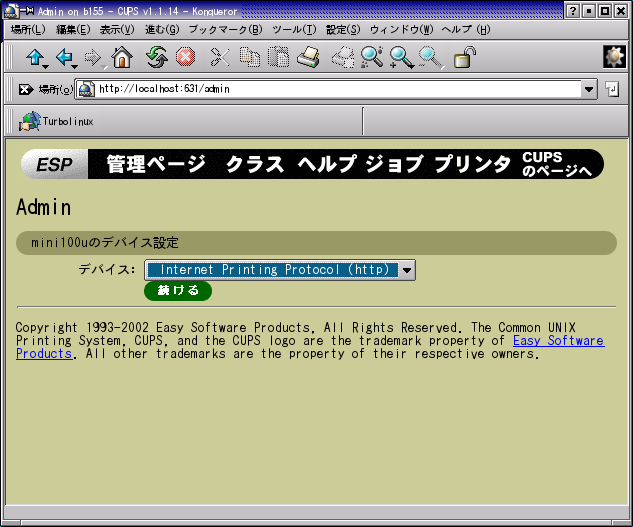Open 場所(L) menu
This screenshot has width=633, height=527.
coord(28,30)
